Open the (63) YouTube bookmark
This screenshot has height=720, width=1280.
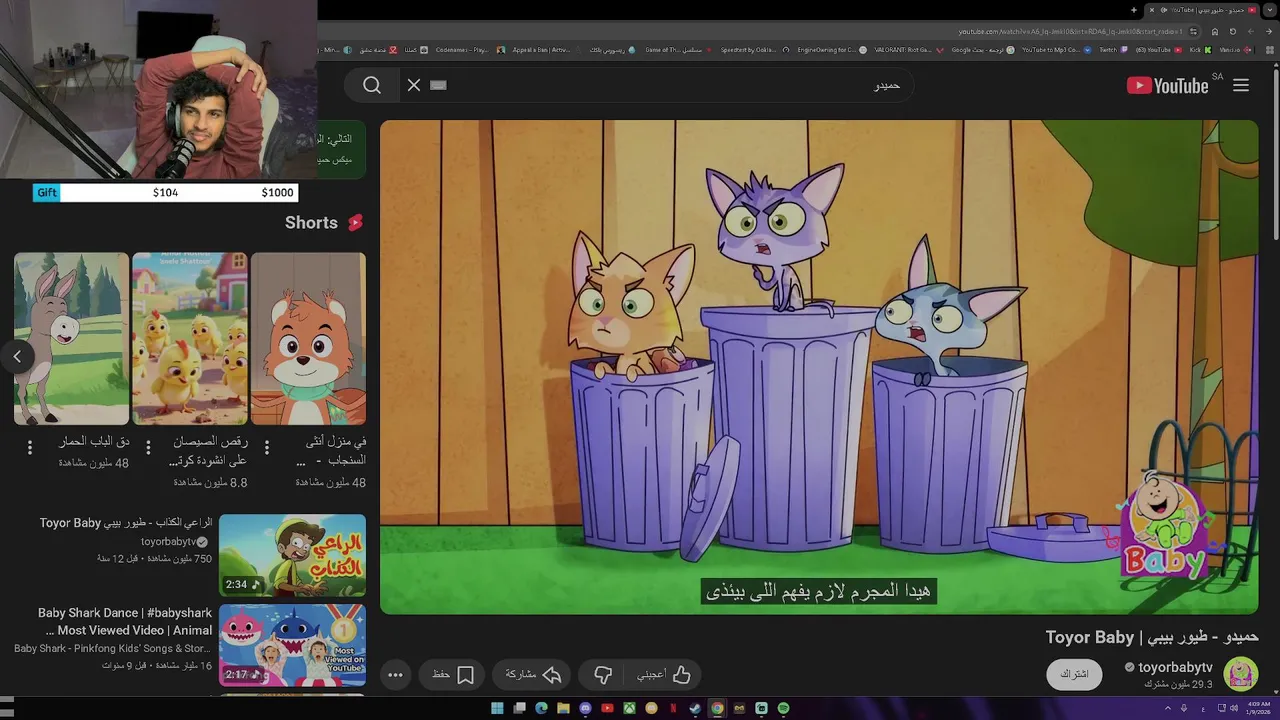tap(1158, 49)
